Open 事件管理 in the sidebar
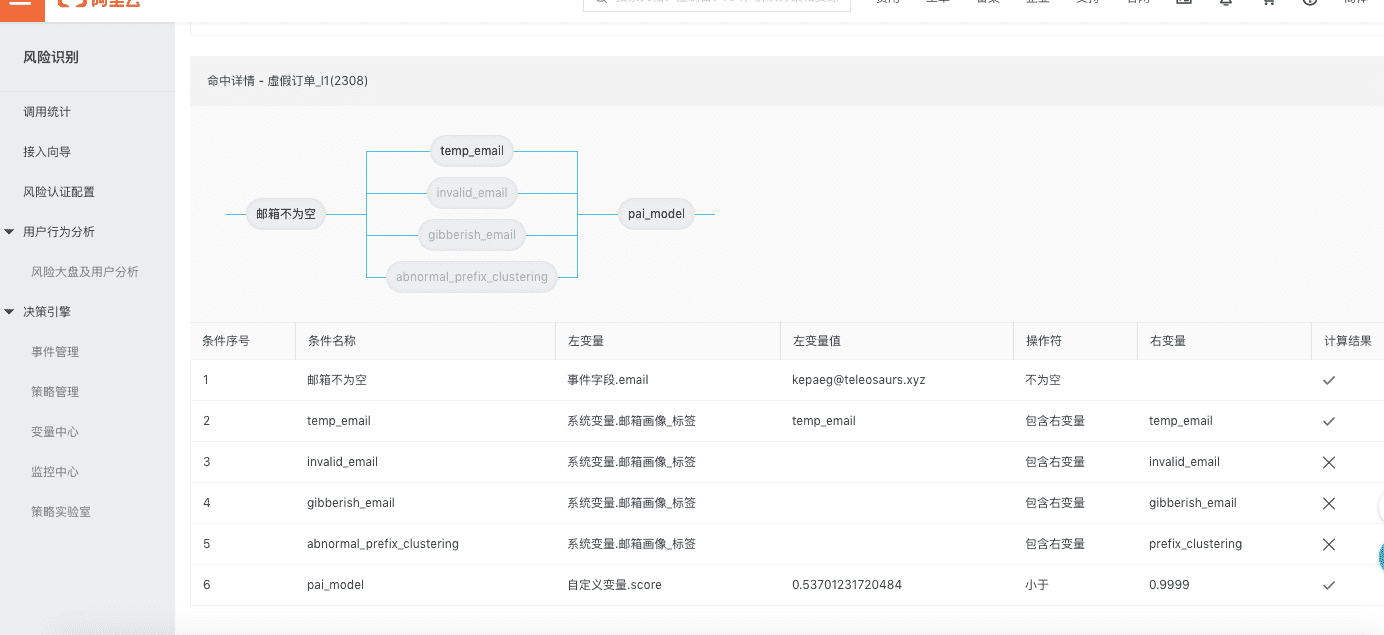This screenshot has height=635, width=1384. (x=55, y=352)
